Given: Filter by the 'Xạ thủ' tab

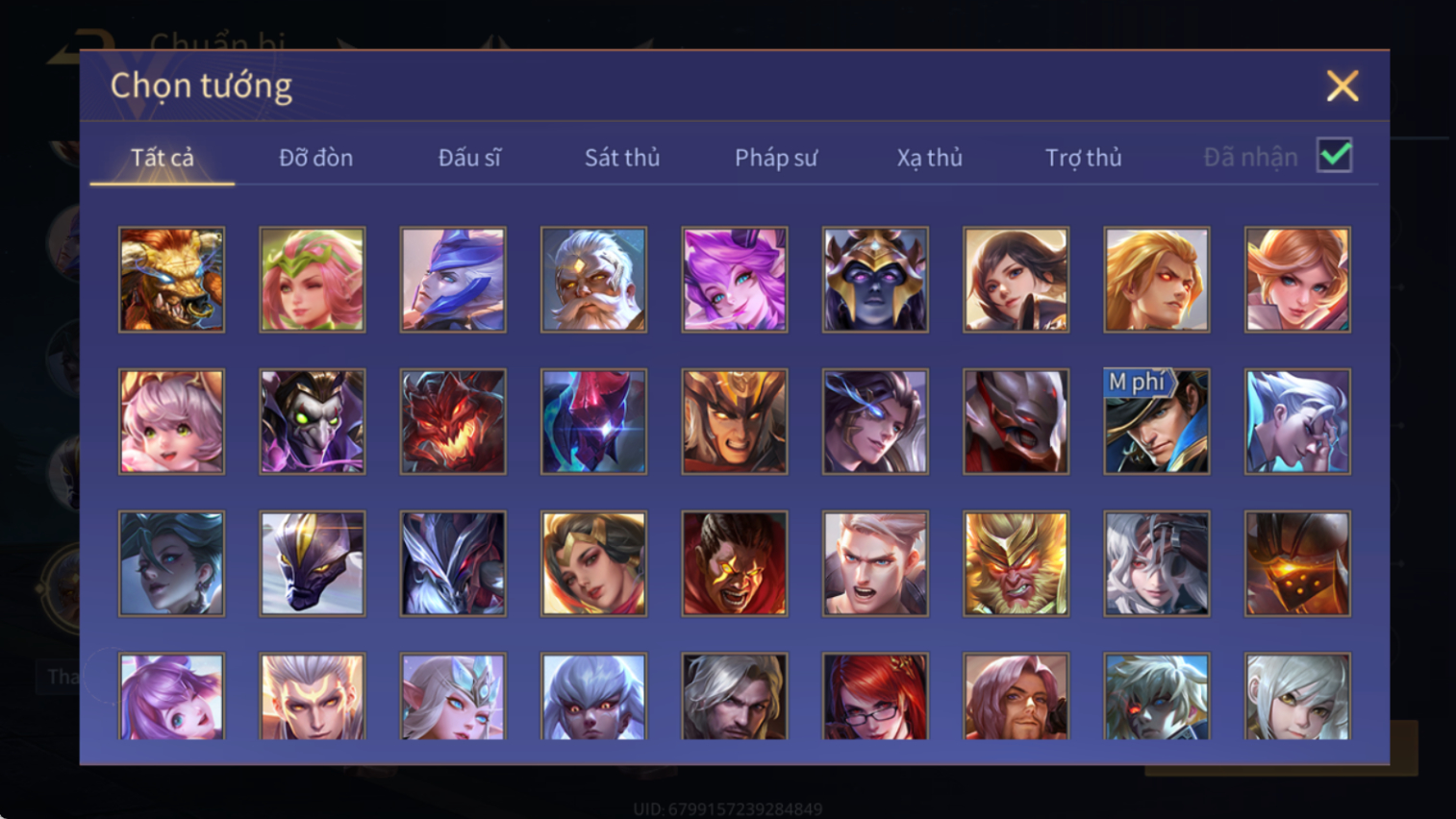Looking at the screenshot, I should coord(929,158).
